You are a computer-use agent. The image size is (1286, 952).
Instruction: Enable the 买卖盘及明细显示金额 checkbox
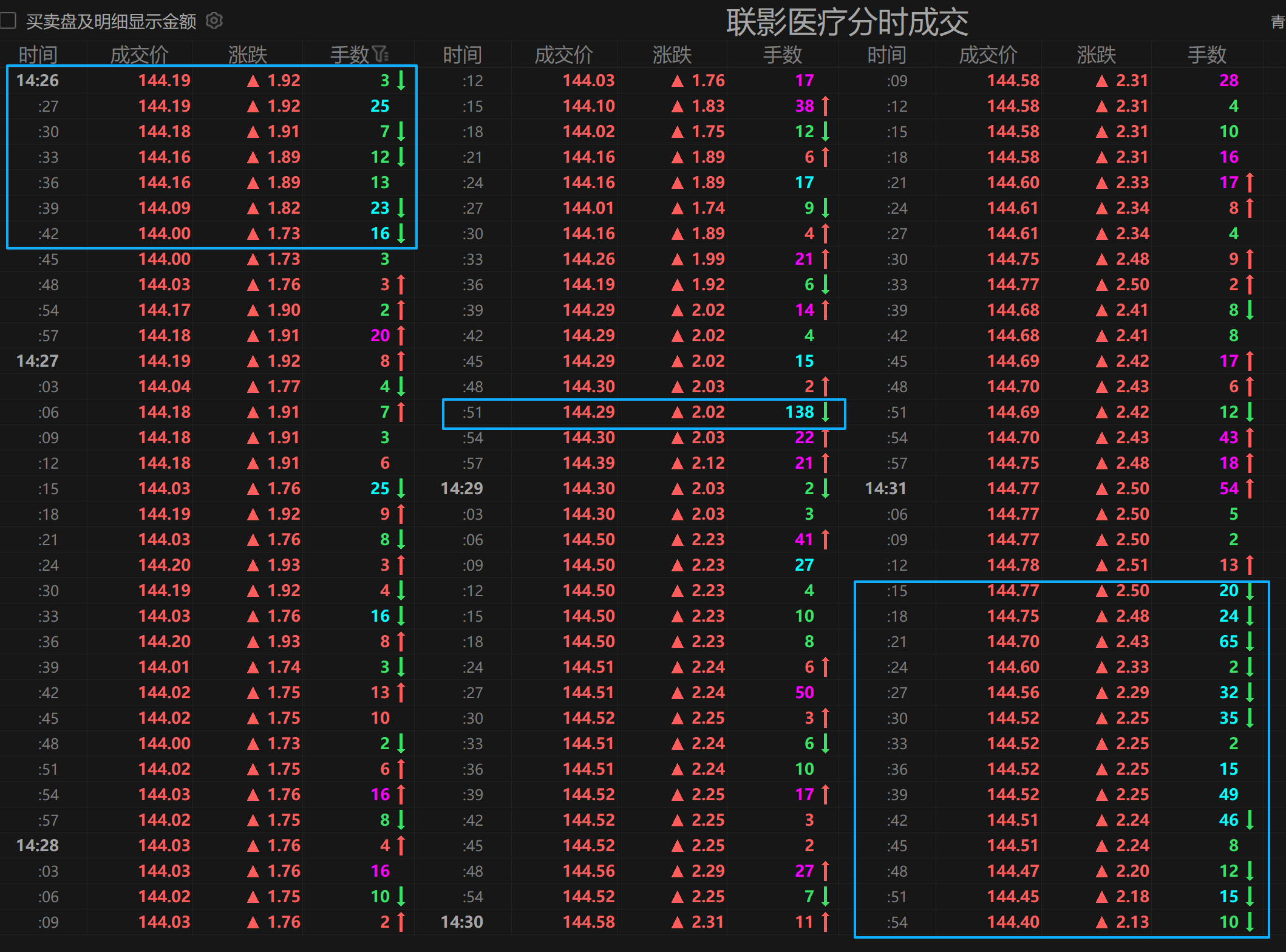tap(9, 21)
